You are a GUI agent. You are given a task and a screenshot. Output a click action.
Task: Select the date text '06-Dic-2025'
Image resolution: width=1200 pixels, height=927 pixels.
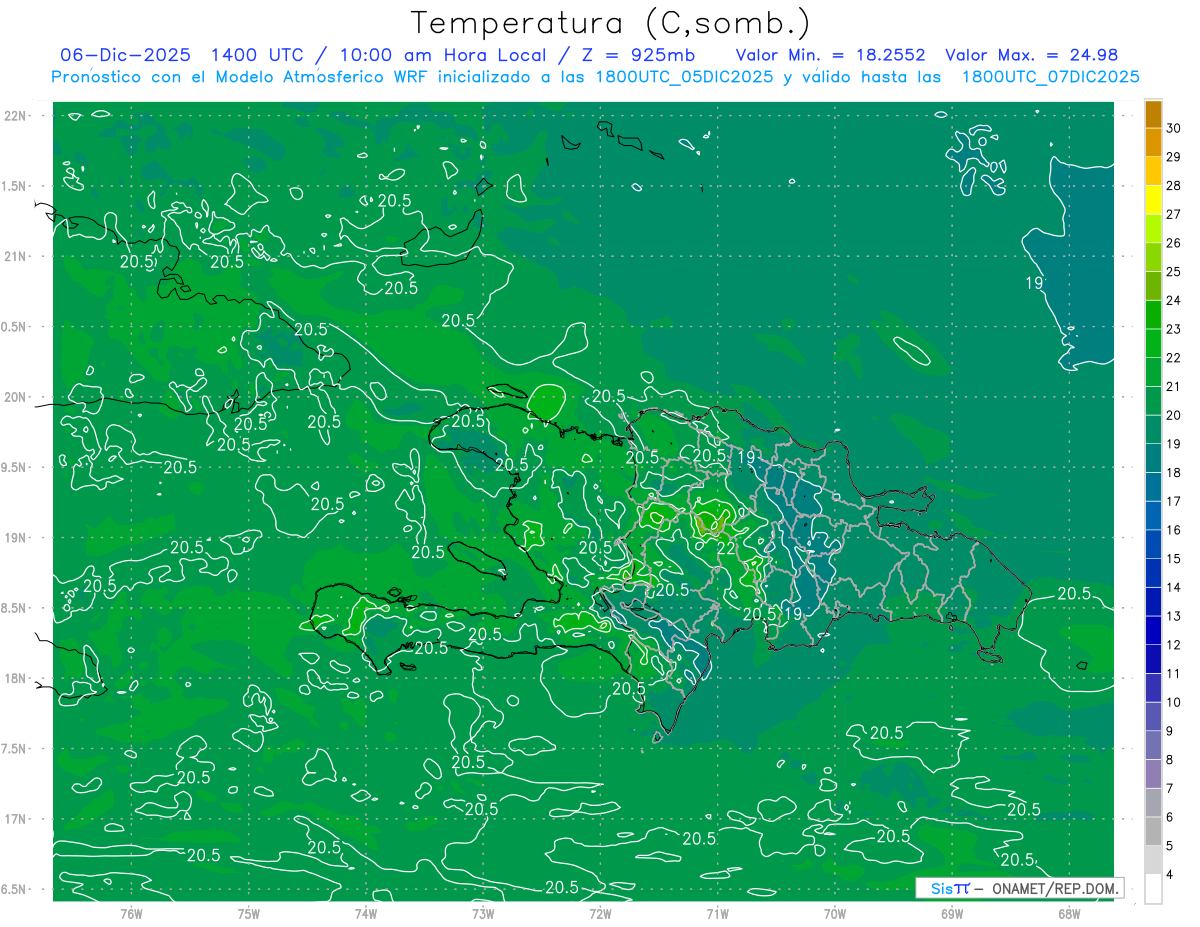[x=126, y=55]
